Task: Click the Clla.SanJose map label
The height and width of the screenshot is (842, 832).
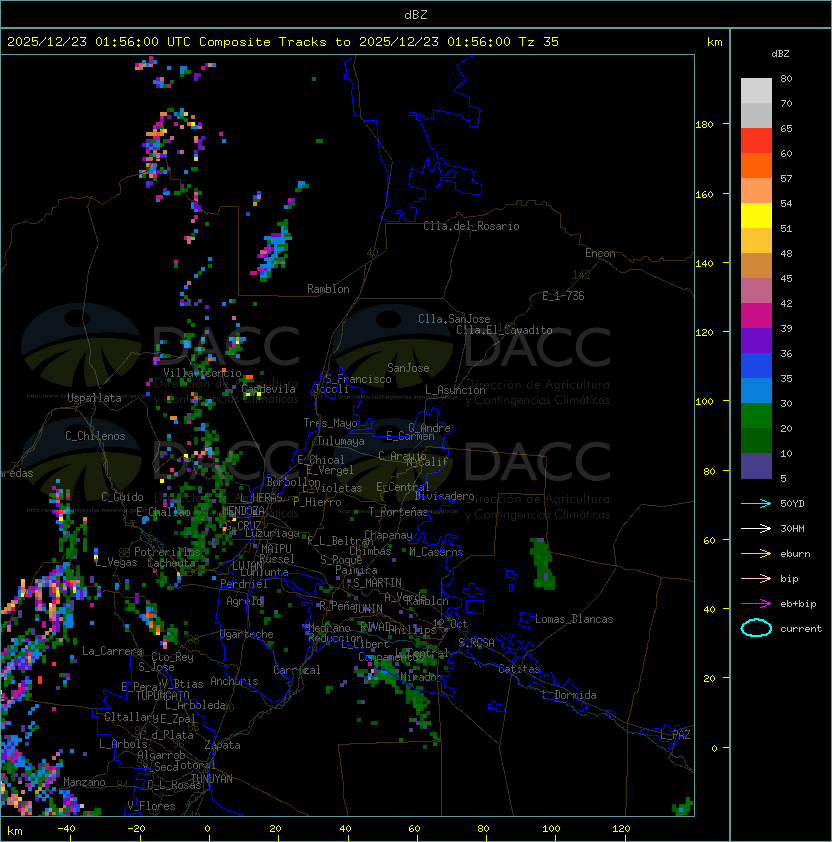Action: coord(454,319)
